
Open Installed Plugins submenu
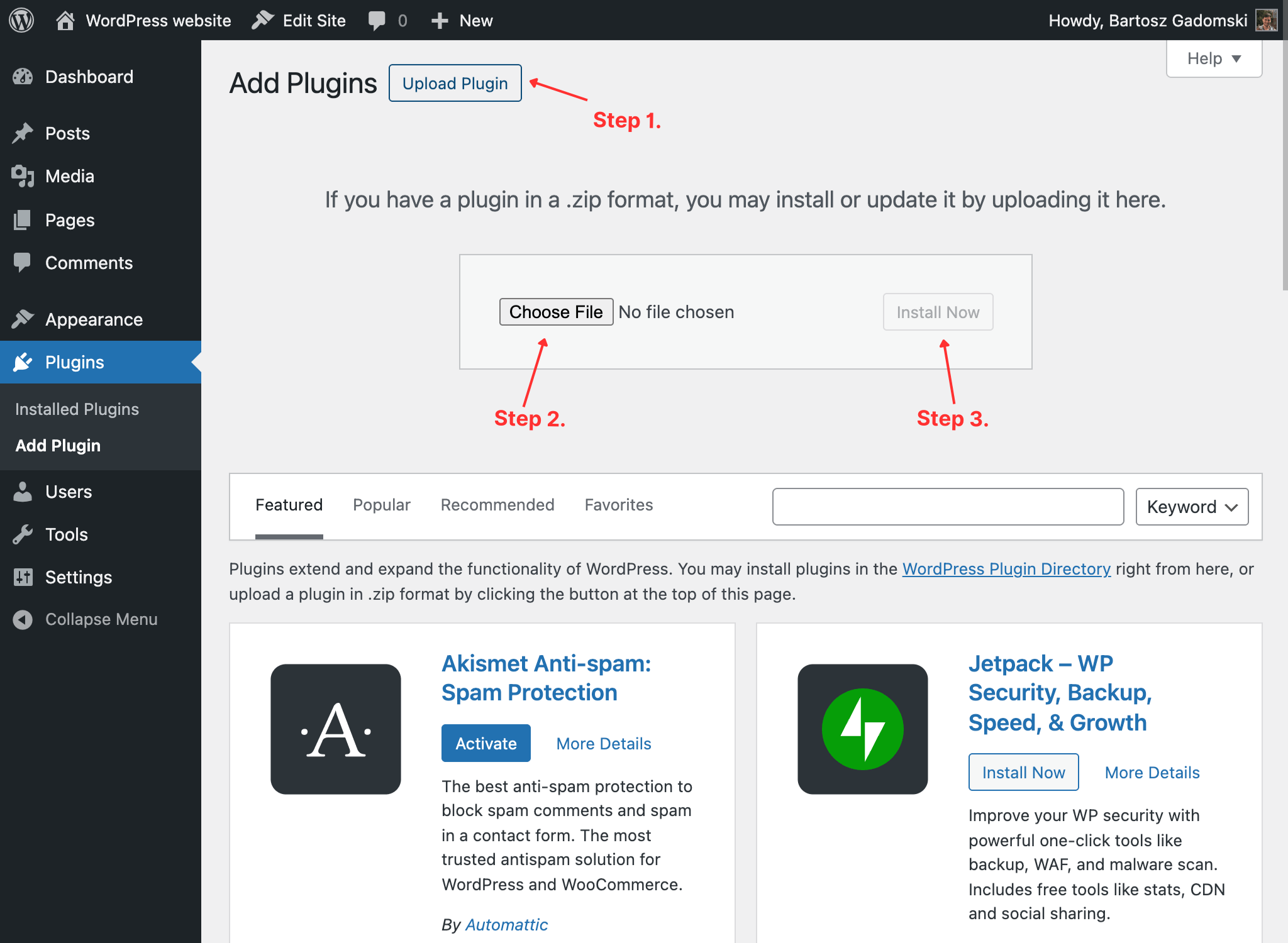77,409
